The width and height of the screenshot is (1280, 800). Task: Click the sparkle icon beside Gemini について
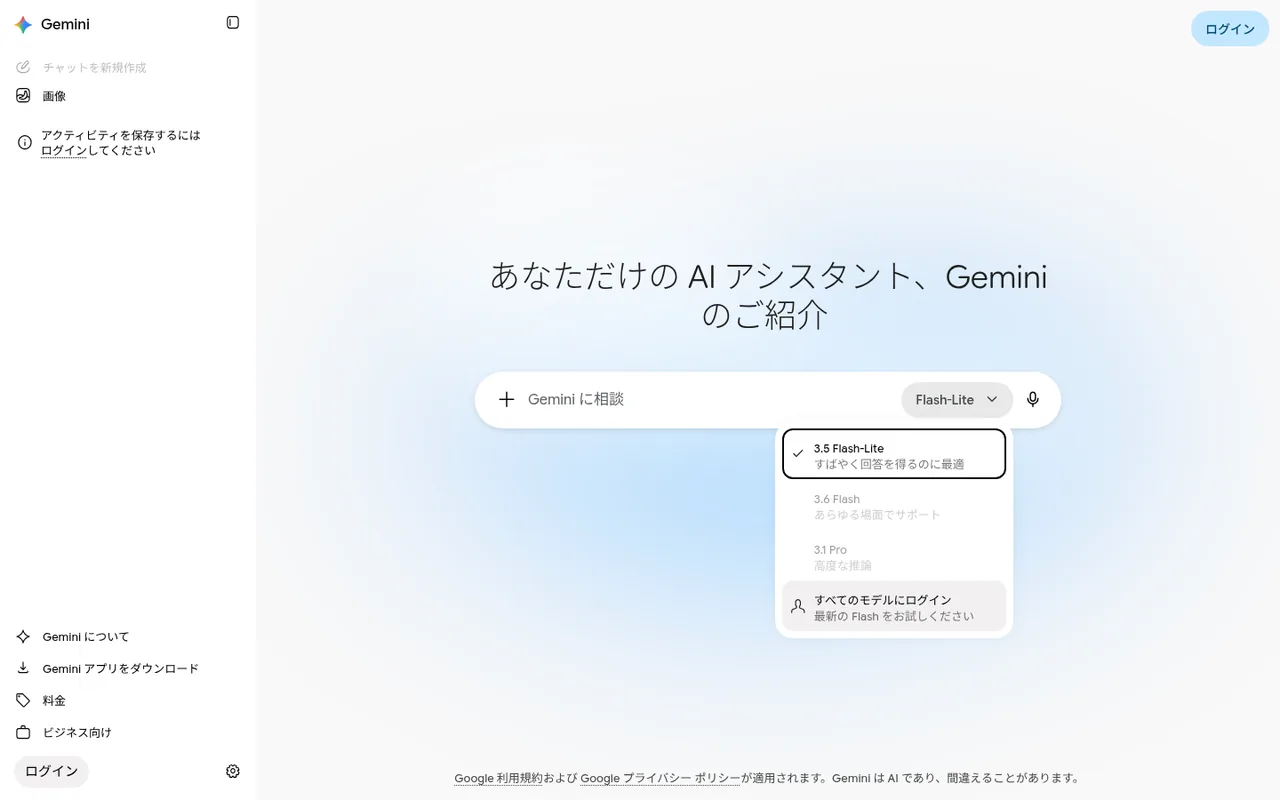pyautogui.click(x=23, y=637)
